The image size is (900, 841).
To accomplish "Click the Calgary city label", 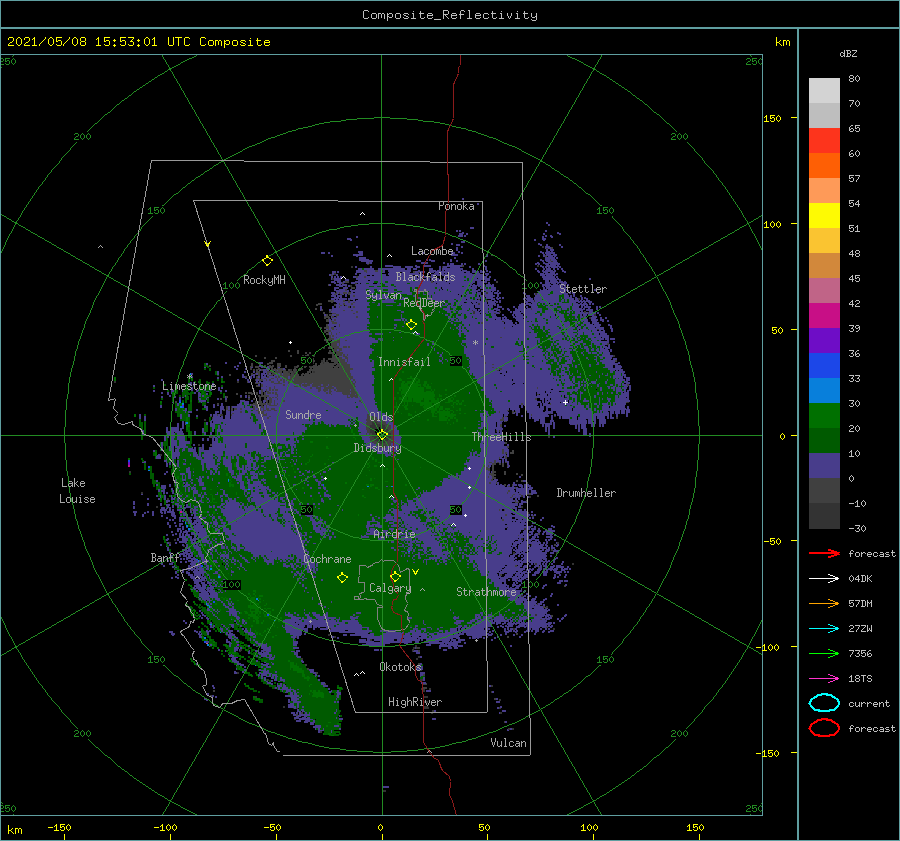I will (390, 588).
